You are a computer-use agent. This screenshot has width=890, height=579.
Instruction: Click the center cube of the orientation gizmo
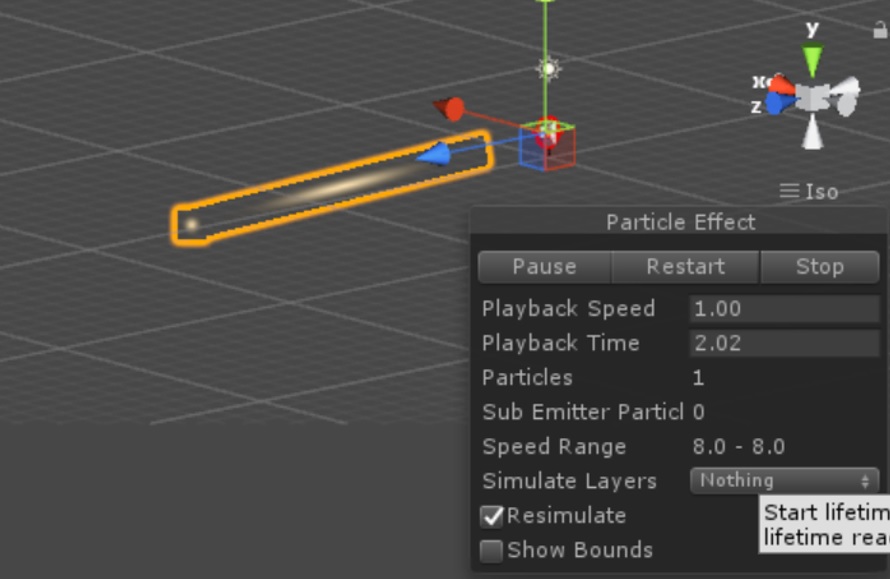tap(813, 97)
